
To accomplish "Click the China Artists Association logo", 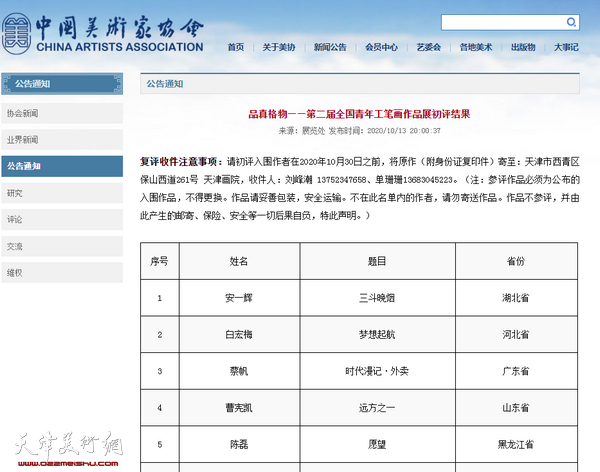I will tap(102, 34).
